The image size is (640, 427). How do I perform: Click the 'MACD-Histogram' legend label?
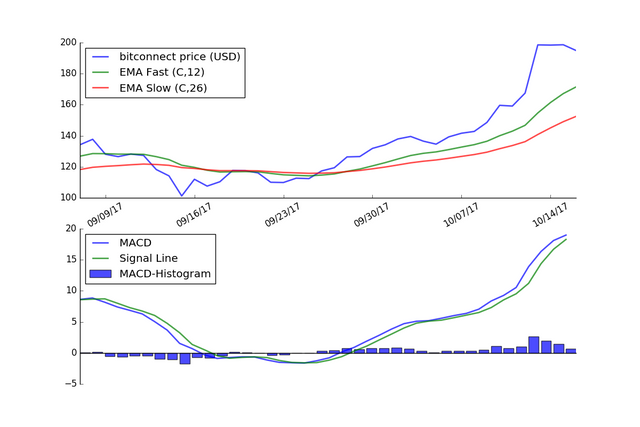[x=165, y=274]
